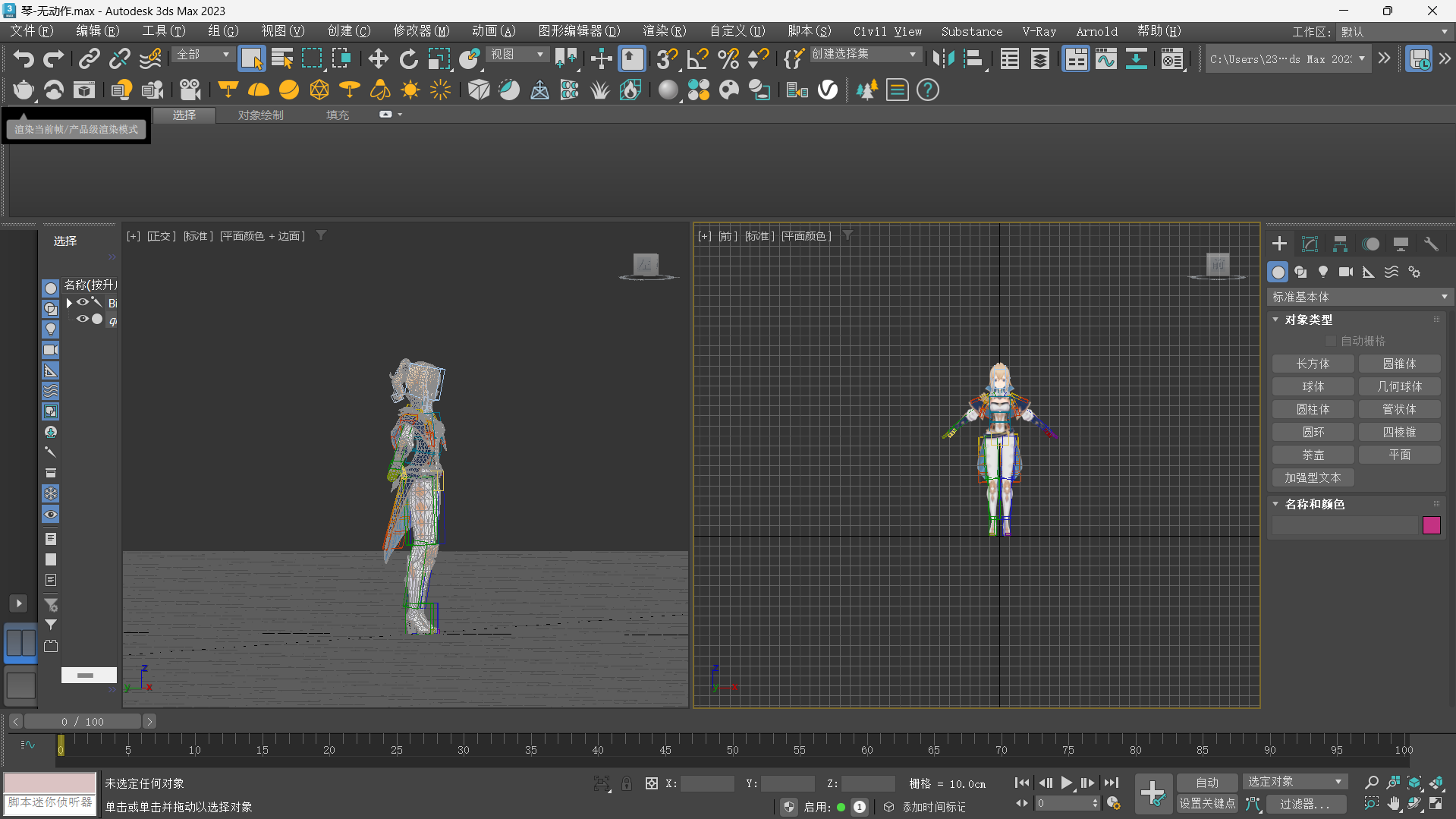Click the 球体 sphere button
This screenshot has width=1456, height=819.
(1313, 386)
